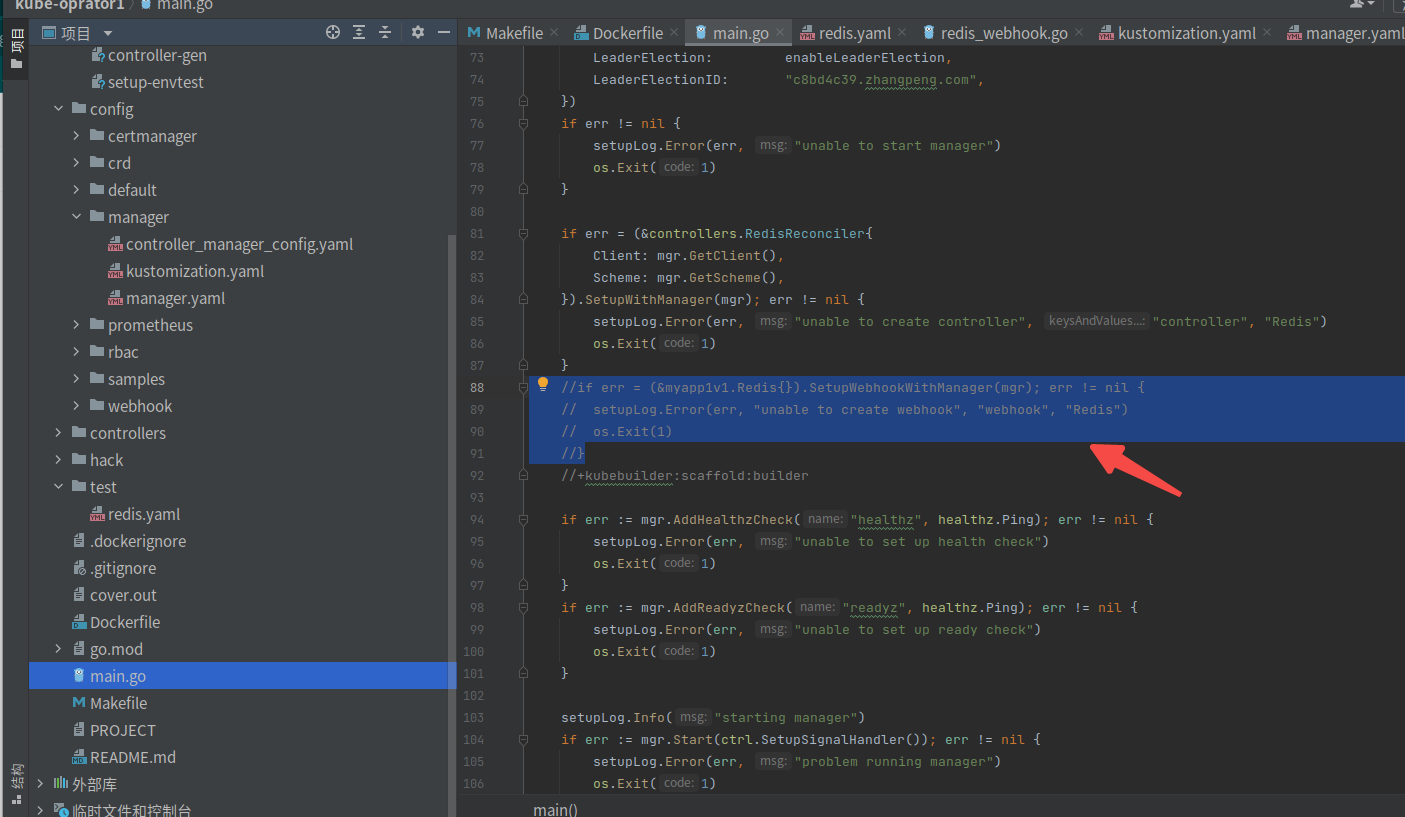
Task: Select manager.yaml in the project tree
Action: 175,298
